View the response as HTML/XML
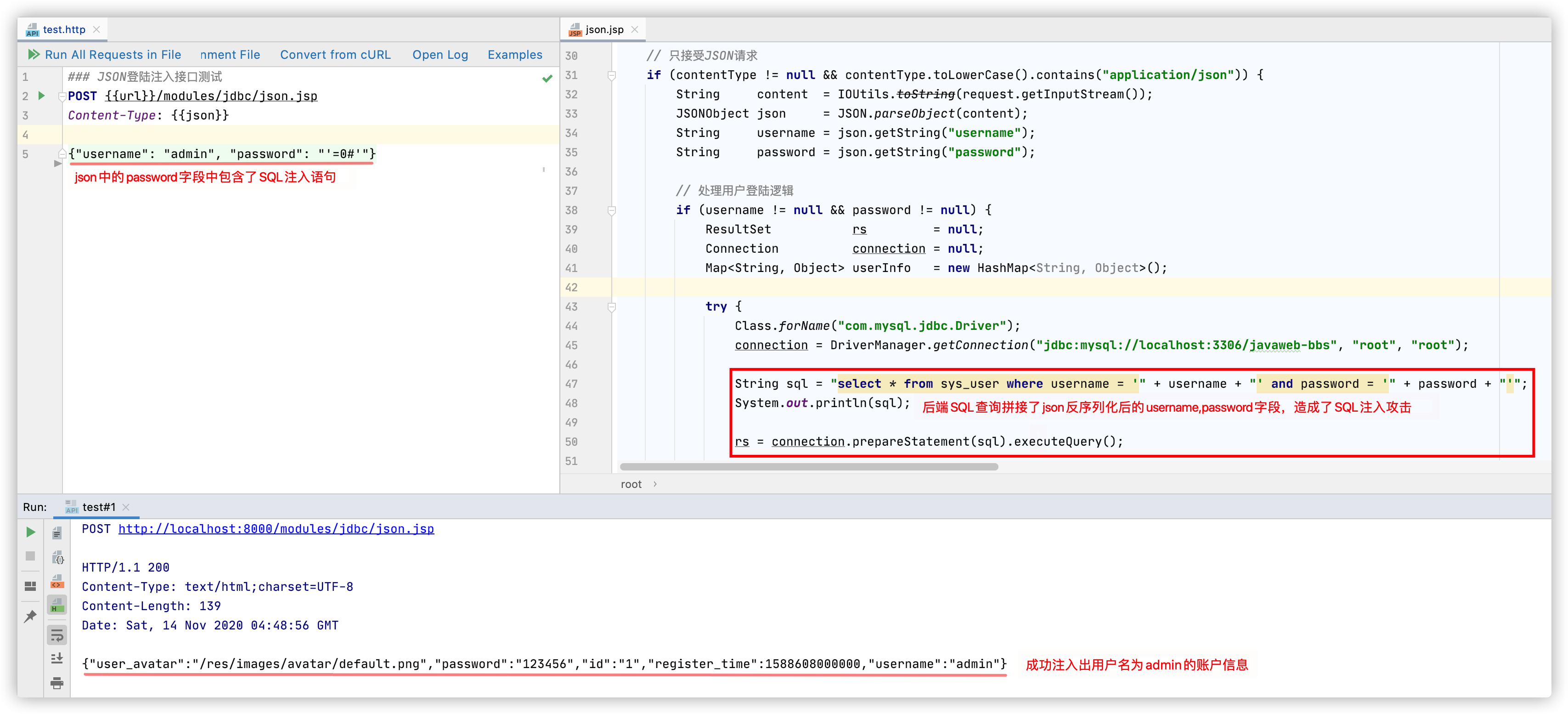Viewport: 1568px width, 714px height. tap(57, 581)
